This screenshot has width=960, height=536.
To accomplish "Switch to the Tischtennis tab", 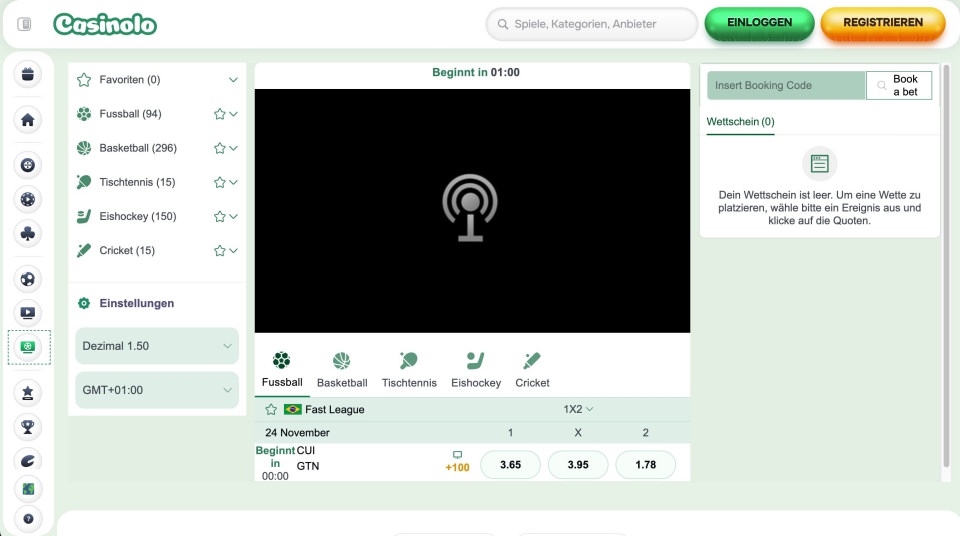I will [409, 369].
